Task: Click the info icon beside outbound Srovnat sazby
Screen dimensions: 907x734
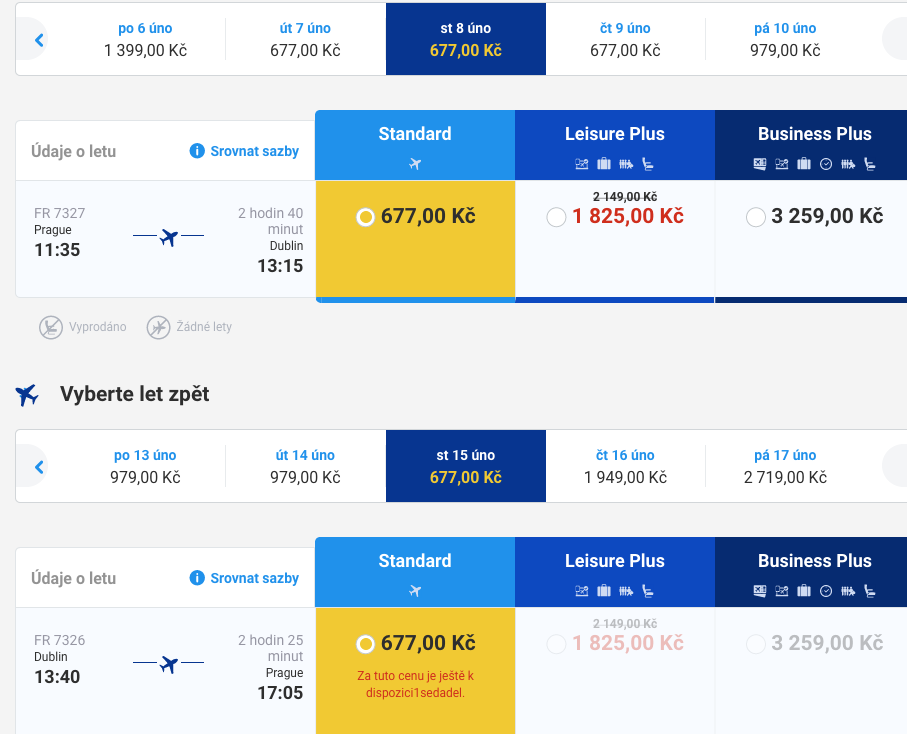Action: [197, 151]
